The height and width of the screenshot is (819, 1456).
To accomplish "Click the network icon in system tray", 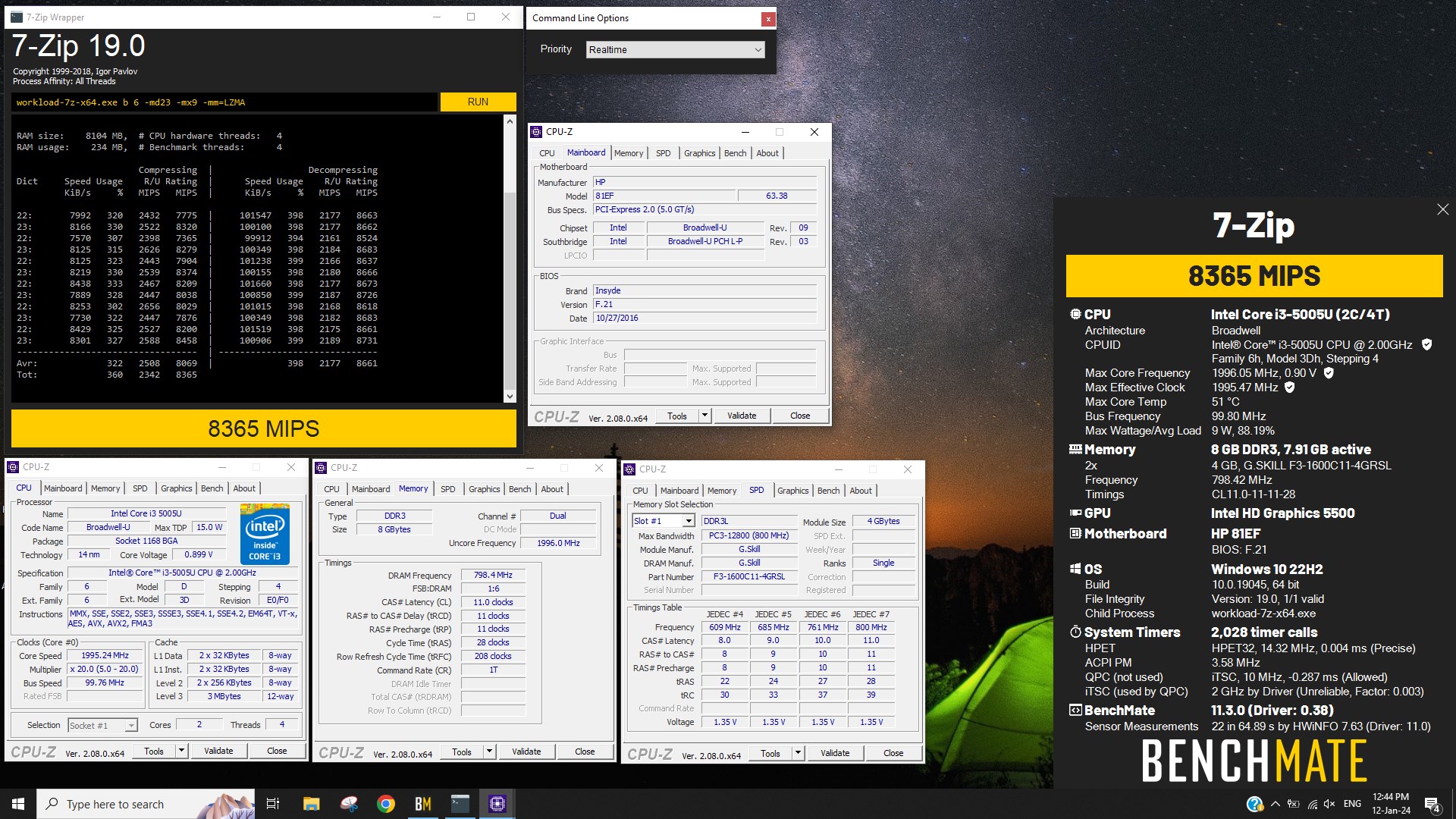I will click(1313, 804).
